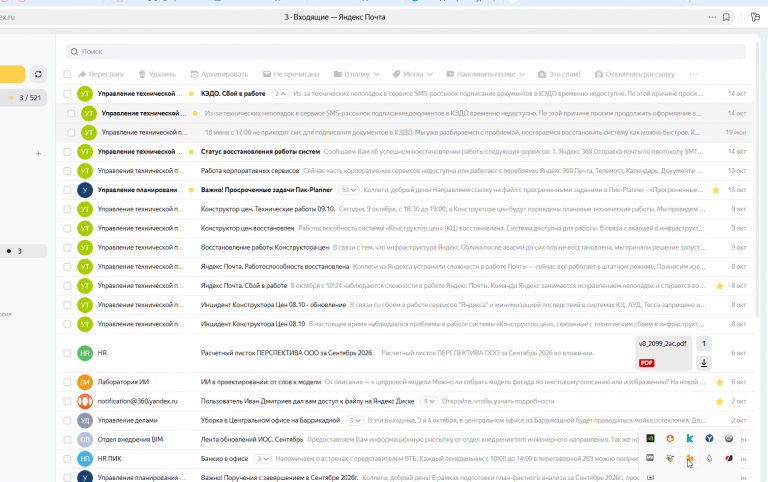This screenshot has height=482, width=768.
Task: Check the Работа корпоративных сервисов email
Action: 67,171
